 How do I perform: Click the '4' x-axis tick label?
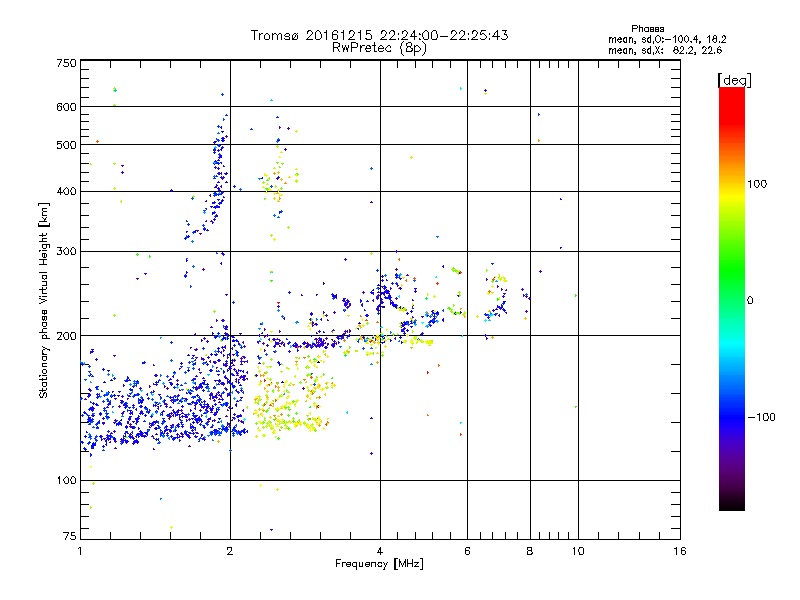click(x=380, y=551)
